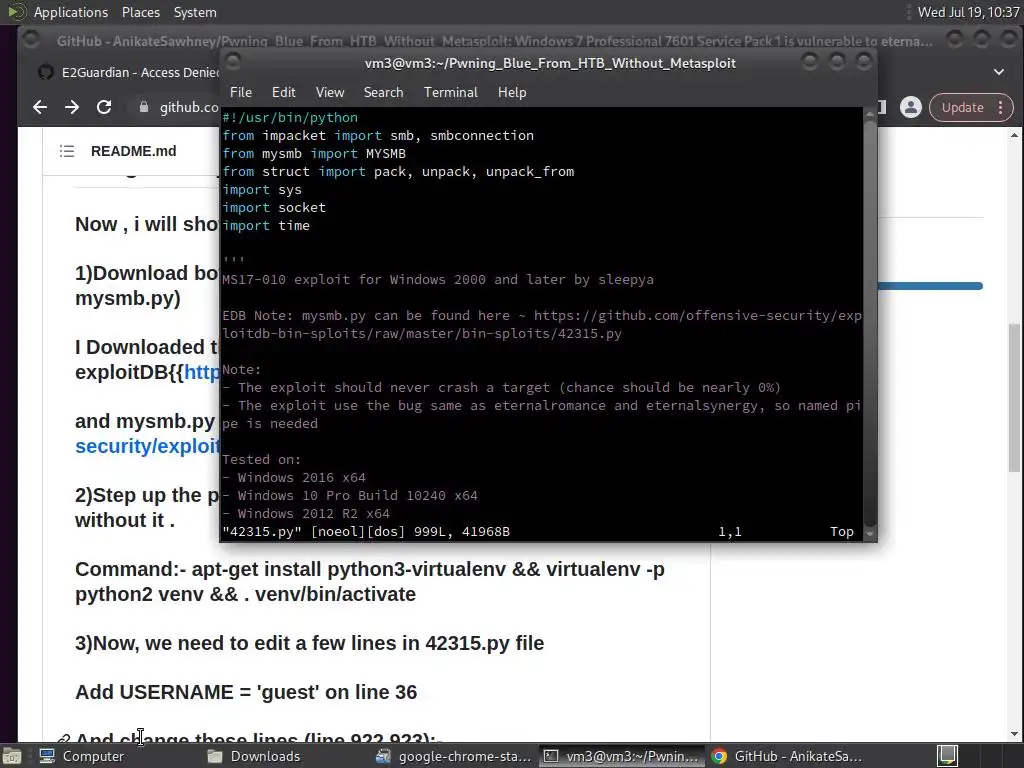Screen dimensions: 1024x768
Task: Click the blue progress bar in GitHub sidebar
Action: (x=930, y=286)
